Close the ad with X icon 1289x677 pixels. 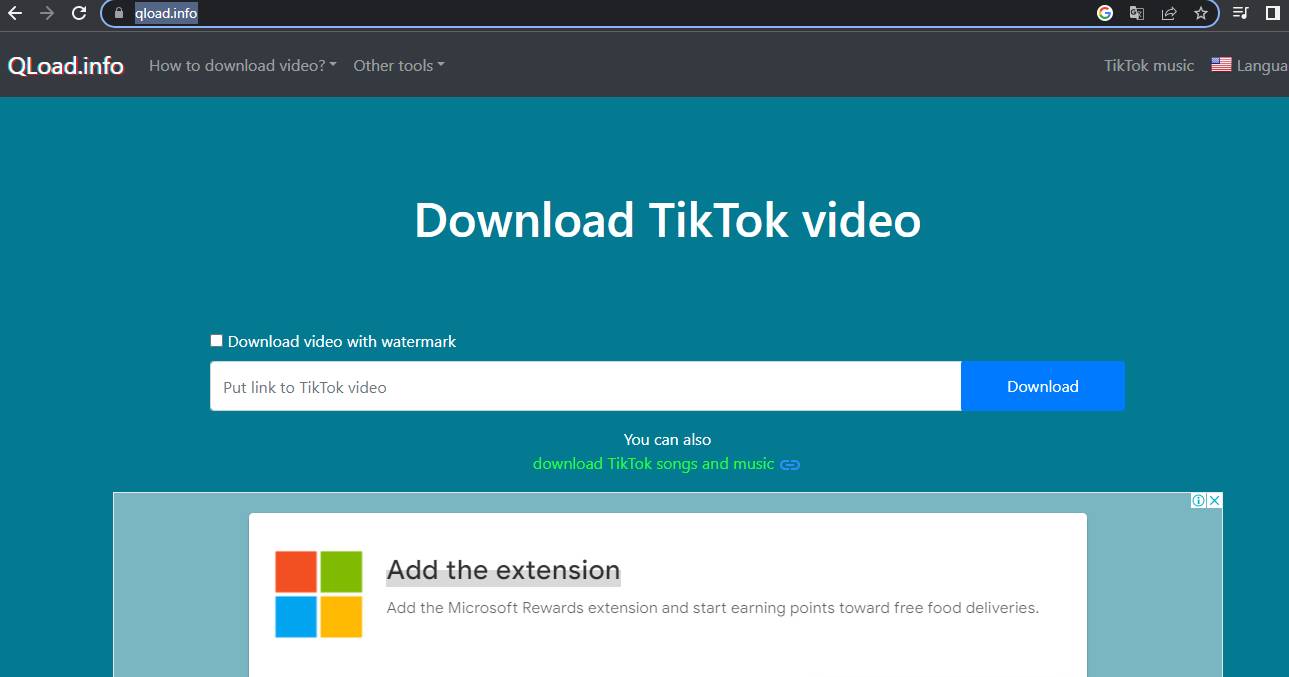[x=1214, y=500]
